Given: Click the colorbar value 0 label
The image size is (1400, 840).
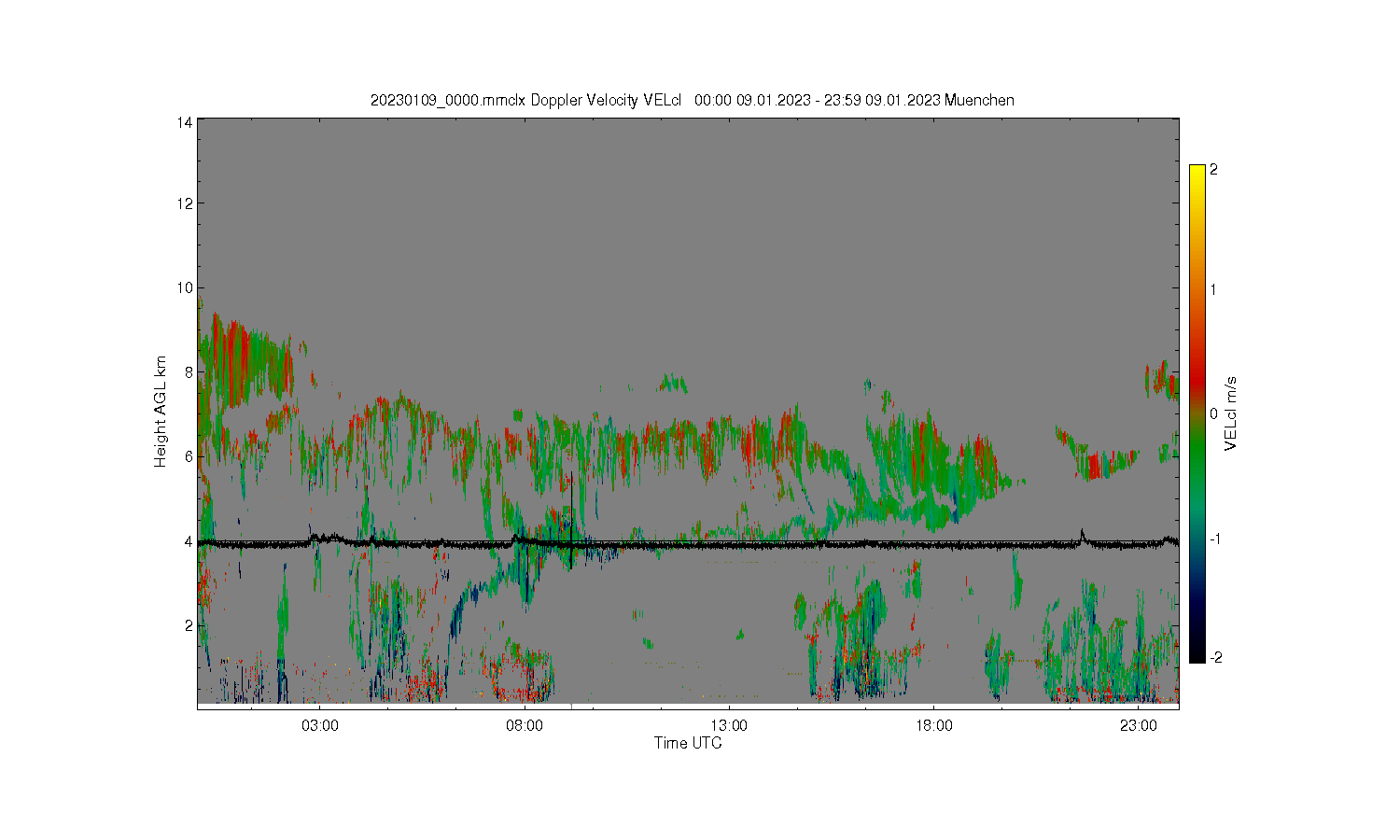Looking at the screenshot, I should click(1213, 413).
